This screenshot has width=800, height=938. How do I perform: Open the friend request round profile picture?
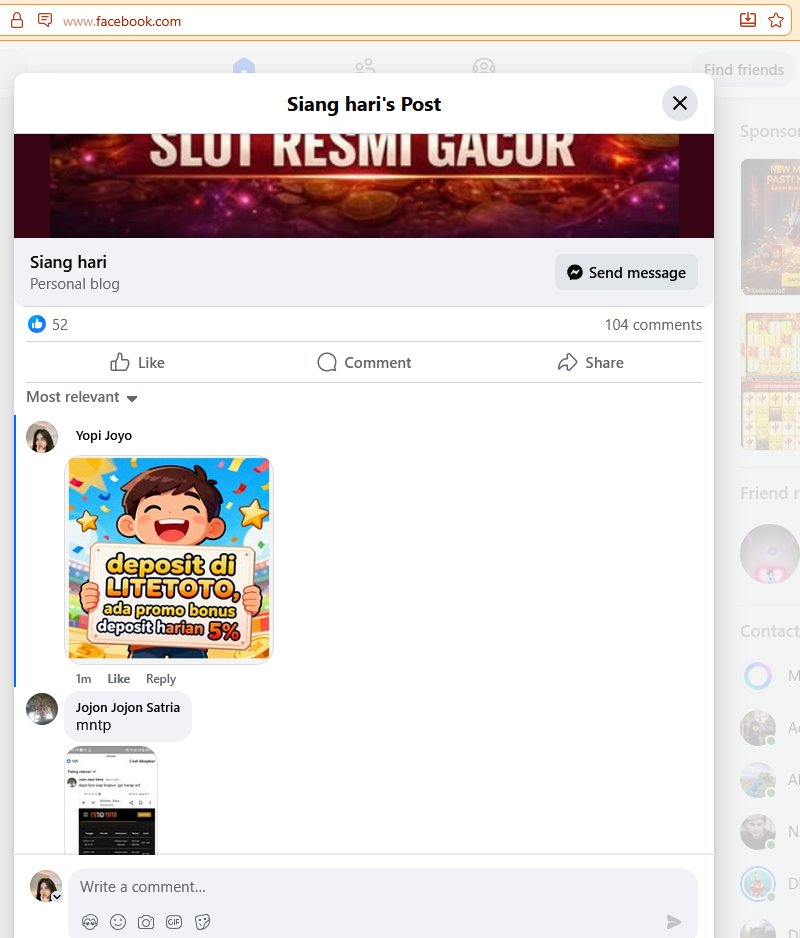(770, 554)
